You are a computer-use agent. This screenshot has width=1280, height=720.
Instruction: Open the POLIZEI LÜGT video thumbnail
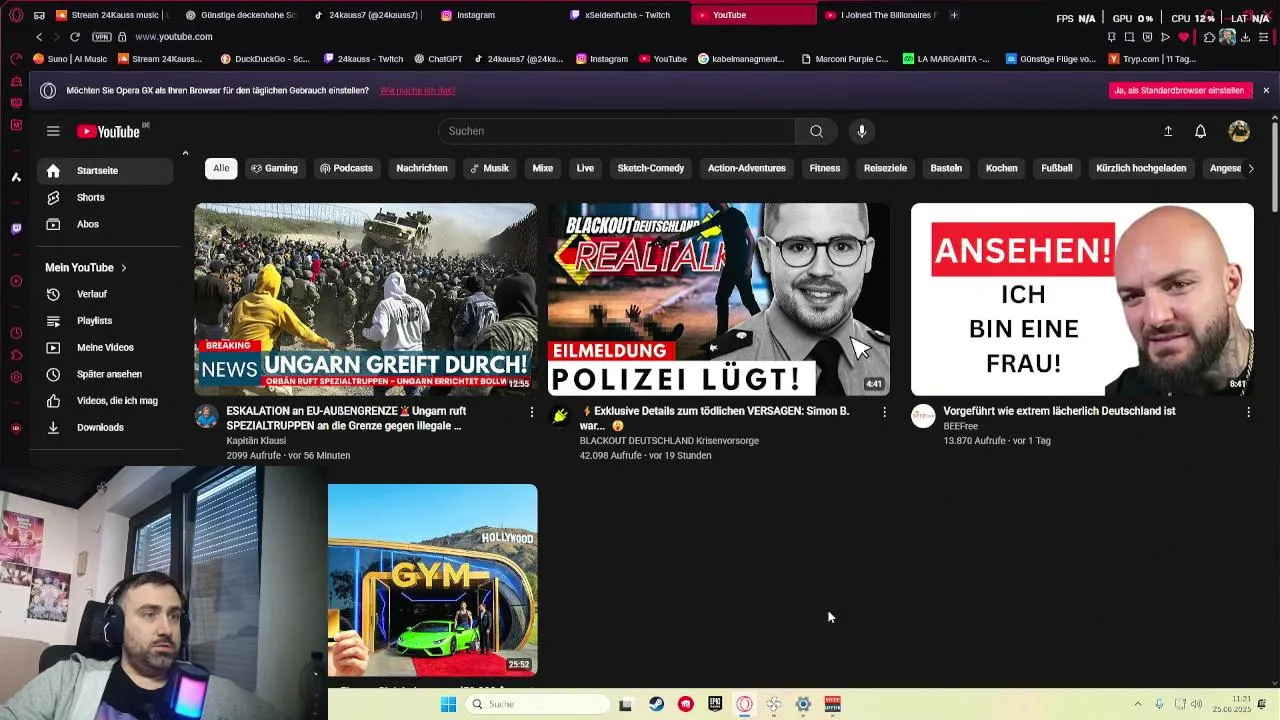pos(719,300)
